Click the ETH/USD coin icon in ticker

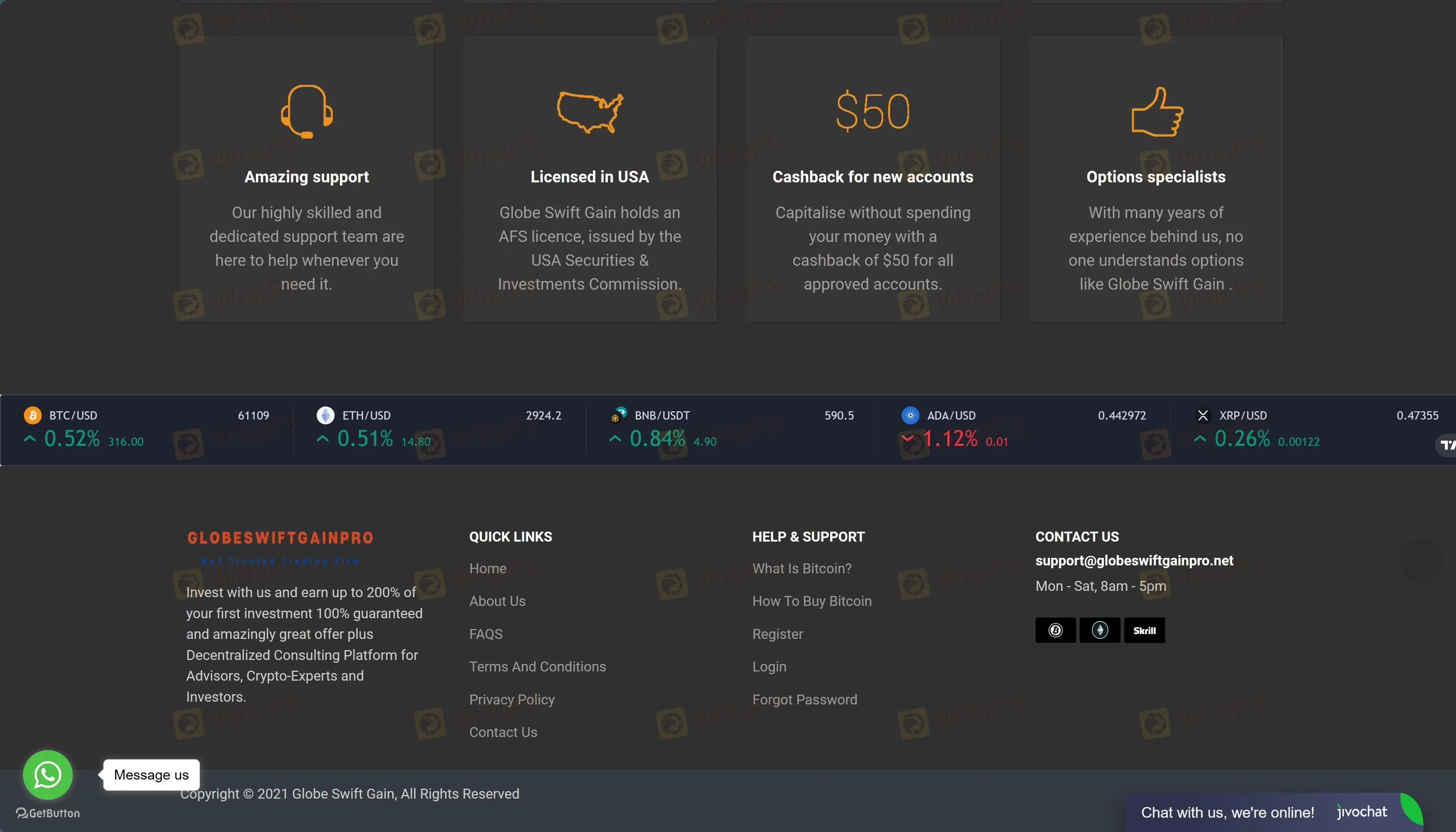(325, 416)
